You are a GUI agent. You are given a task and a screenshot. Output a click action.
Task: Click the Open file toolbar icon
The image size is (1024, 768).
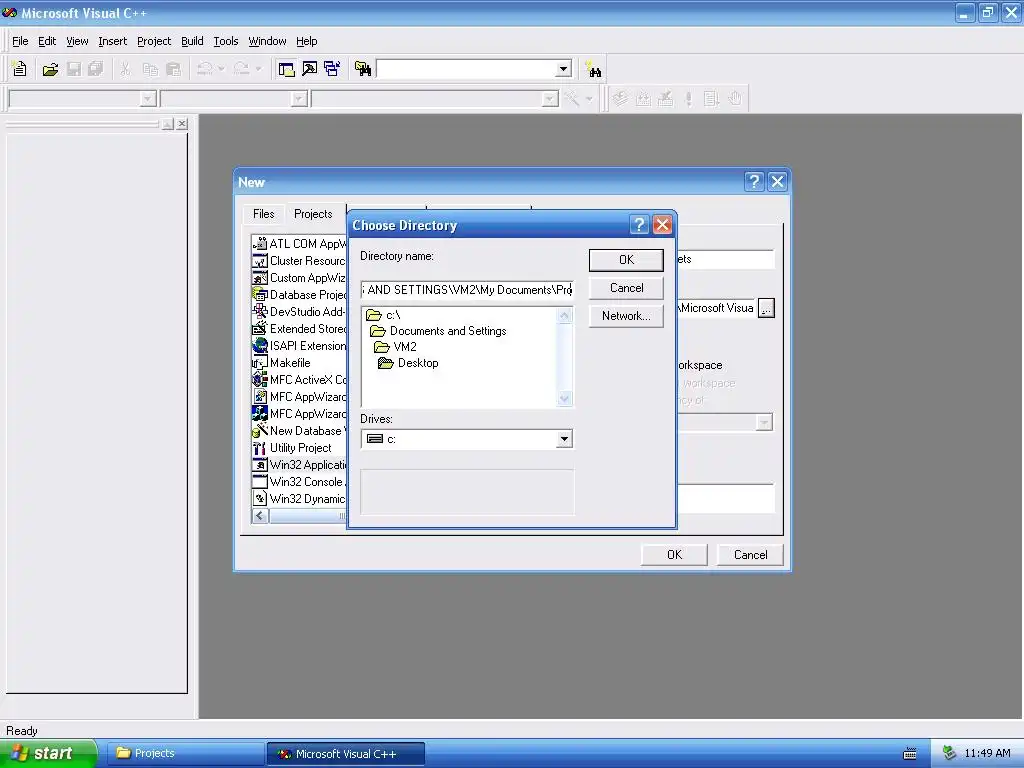pos(50,69)
